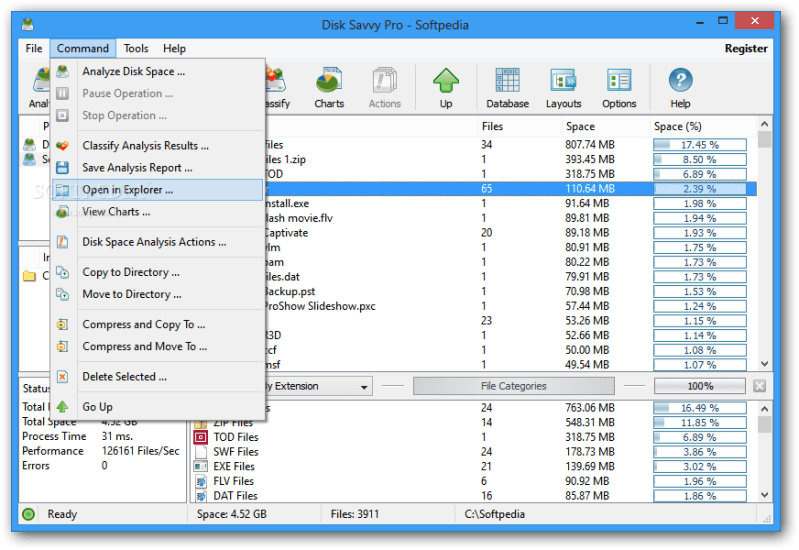
Task: Choose Copy to Directory menu entry
Action: 157,272
